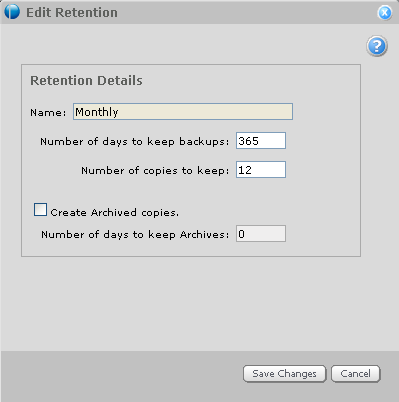Click 'Number of copies to keep:' label
399x402 pixels.
coord(155,171)
